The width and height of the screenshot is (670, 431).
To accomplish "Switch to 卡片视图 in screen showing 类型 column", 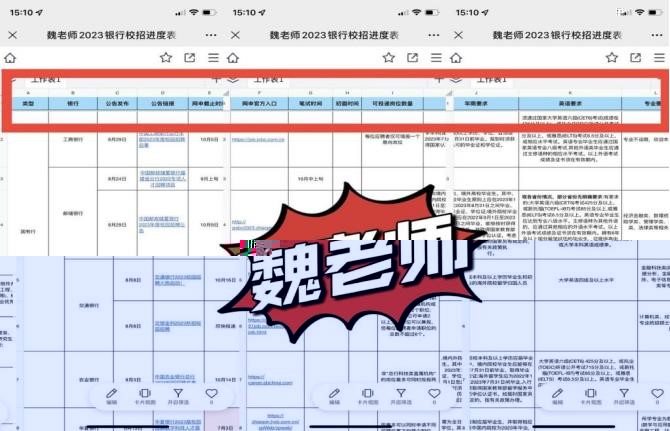I will click(145, 396).
